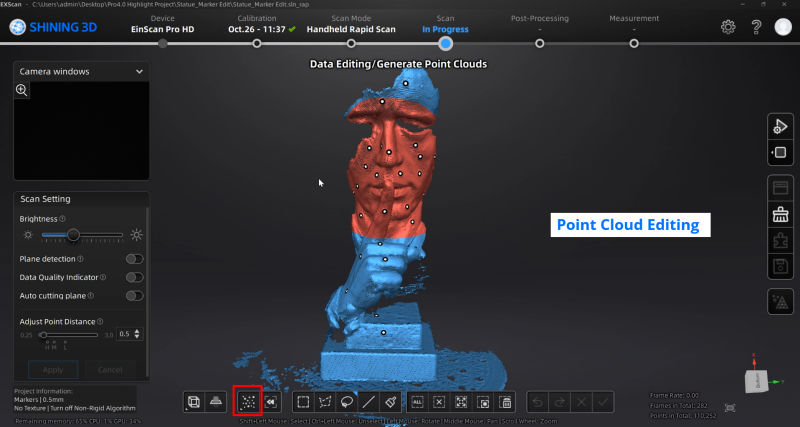The image size is (800, 427).
Task: Pick the line selection tool
Action: coord(369,402)
